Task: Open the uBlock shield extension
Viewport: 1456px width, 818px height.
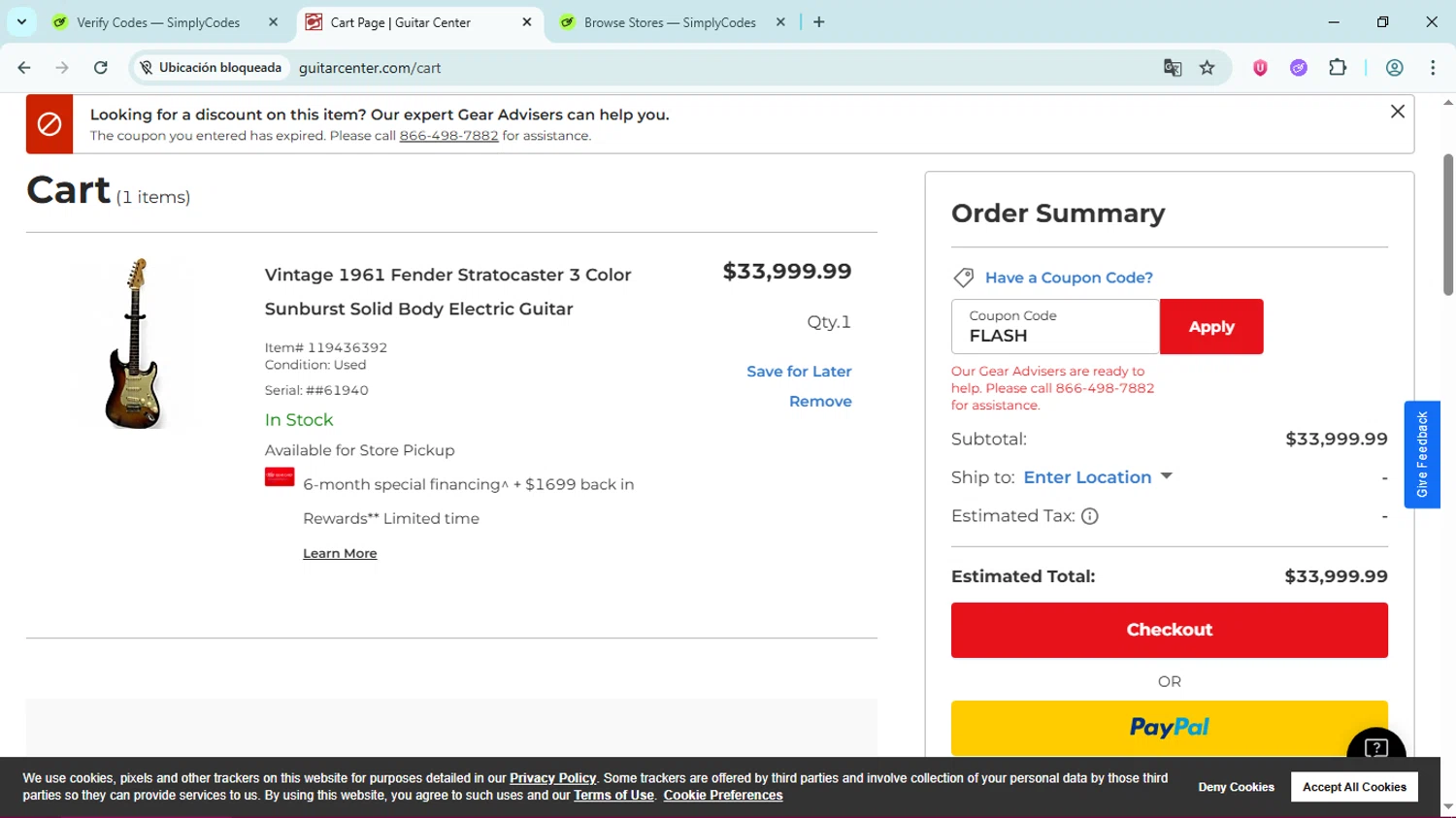Action: click(x=1260, y=68)
